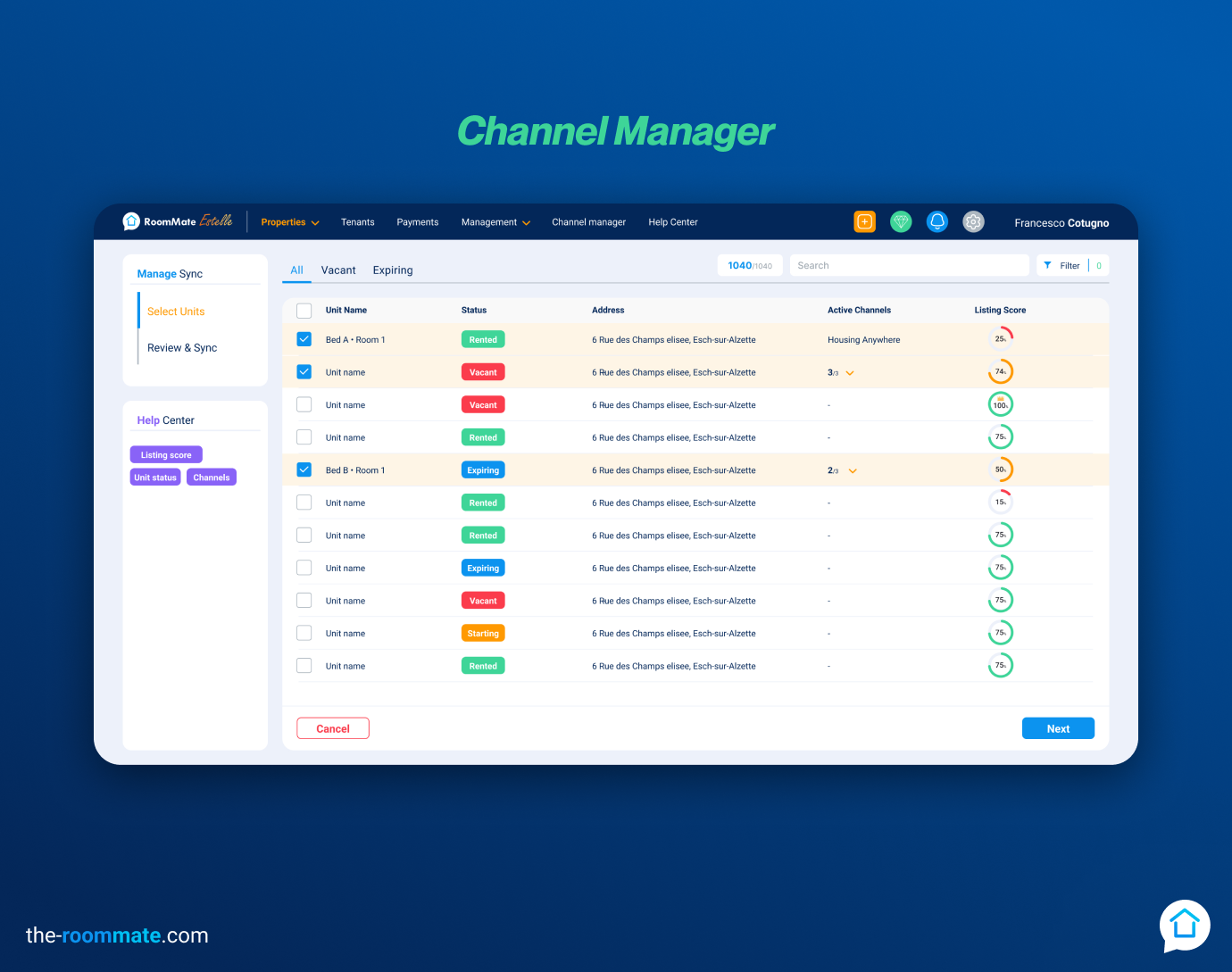Open the Payments menu item

[x=418, y=222]
